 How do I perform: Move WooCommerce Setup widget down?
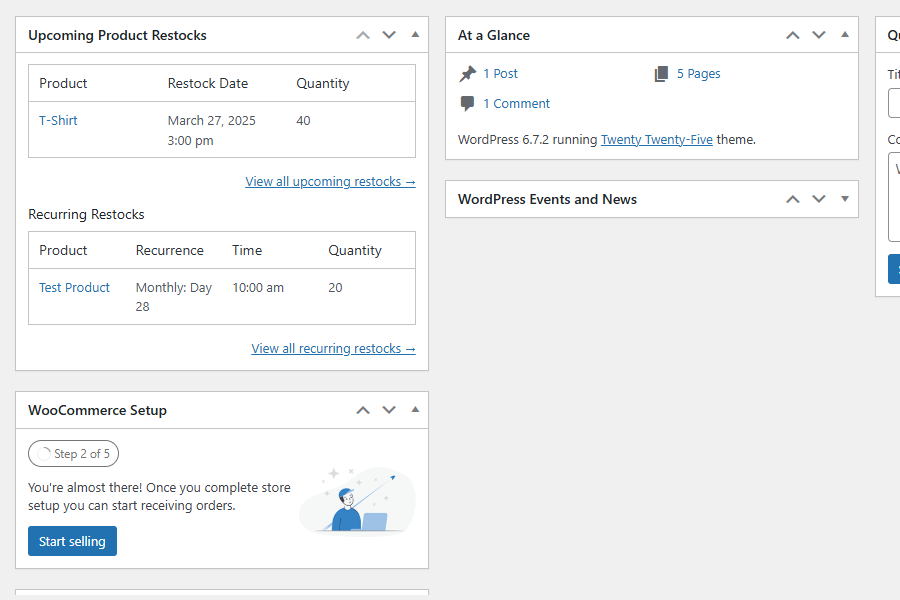pyautogui.click(x=389, y=410)
